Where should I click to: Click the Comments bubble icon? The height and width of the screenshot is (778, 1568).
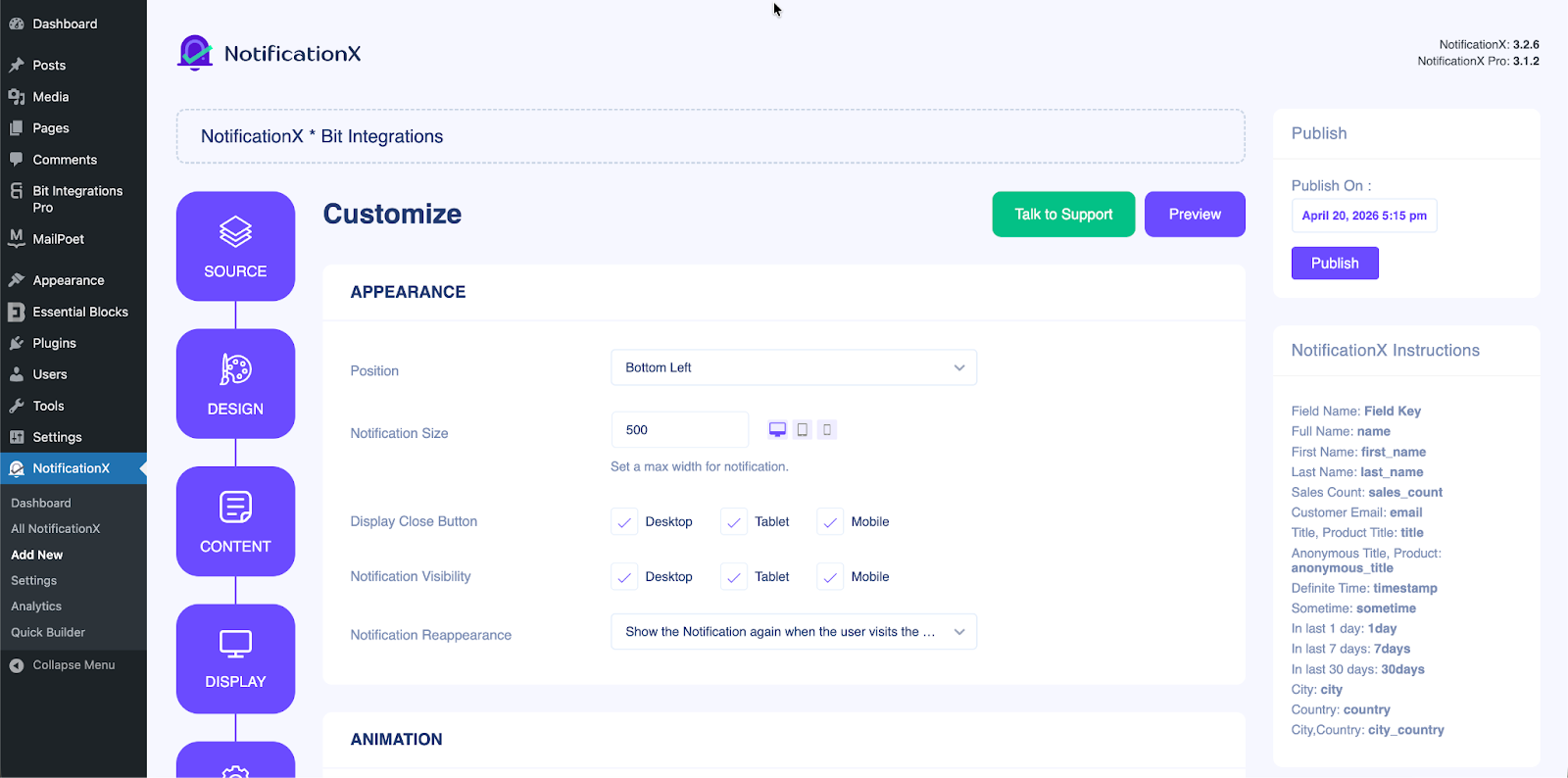[x=17, y=160]
